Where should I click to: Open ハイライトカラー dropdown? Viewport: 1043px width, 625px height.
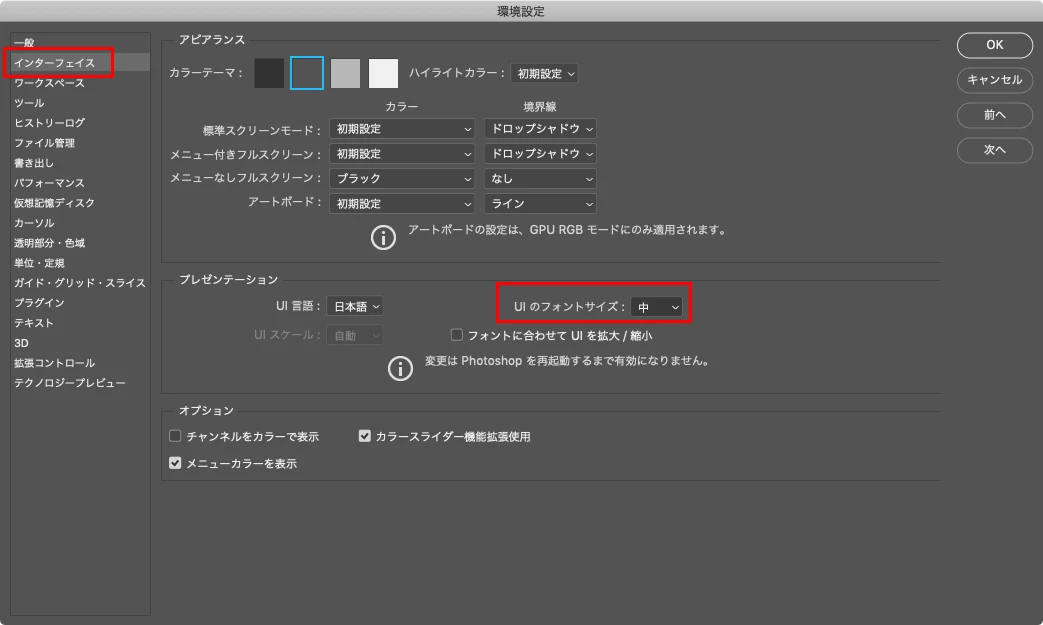(x=544, y=73)
